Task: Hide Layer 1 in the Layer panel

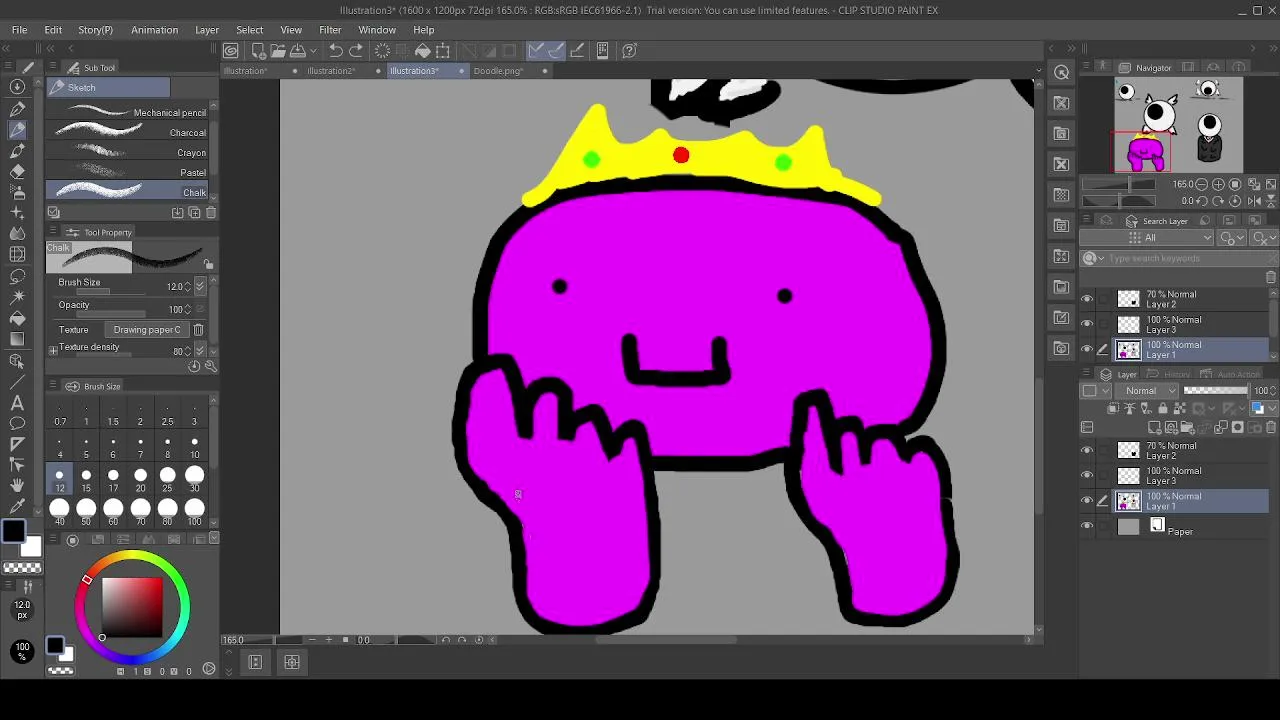Action: click(1087, 501)
